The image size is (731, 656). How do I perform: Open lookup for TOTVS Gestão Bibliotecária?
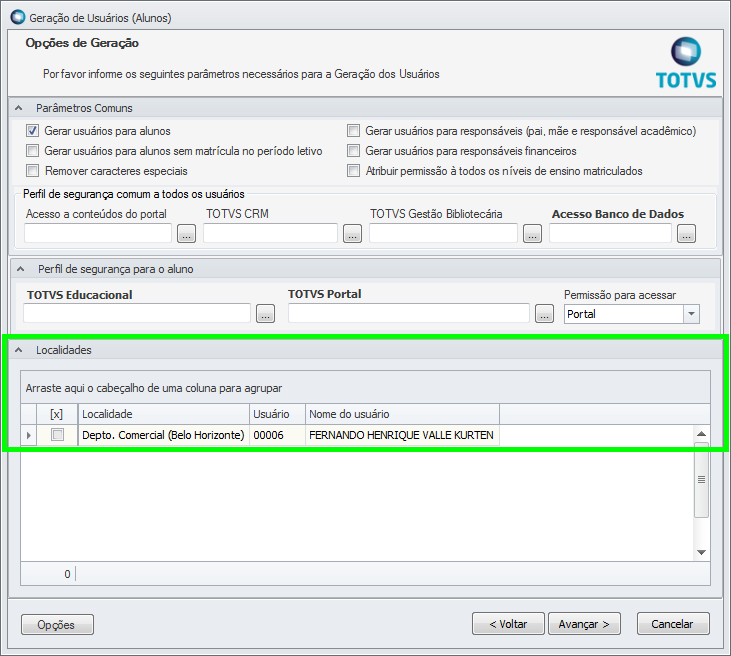532,233
